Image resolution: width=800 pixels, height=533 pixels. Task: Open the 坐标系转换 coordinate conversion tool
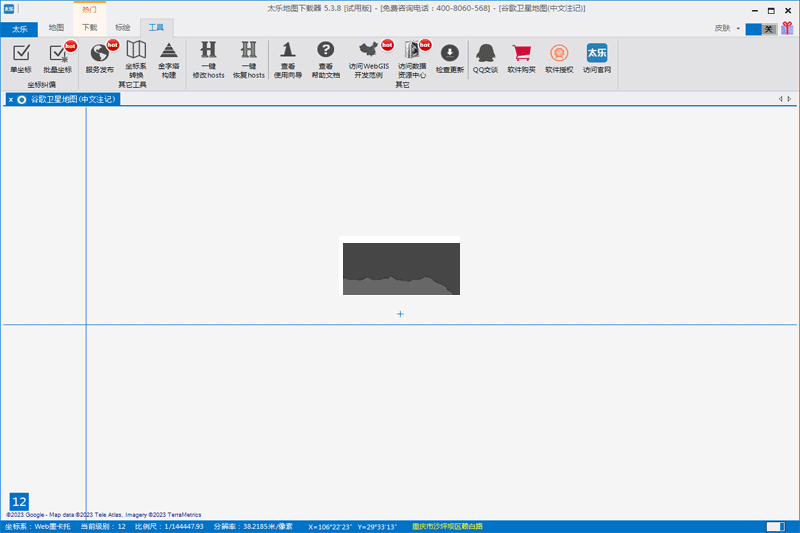pyautogui.click(x=136, y=58)
